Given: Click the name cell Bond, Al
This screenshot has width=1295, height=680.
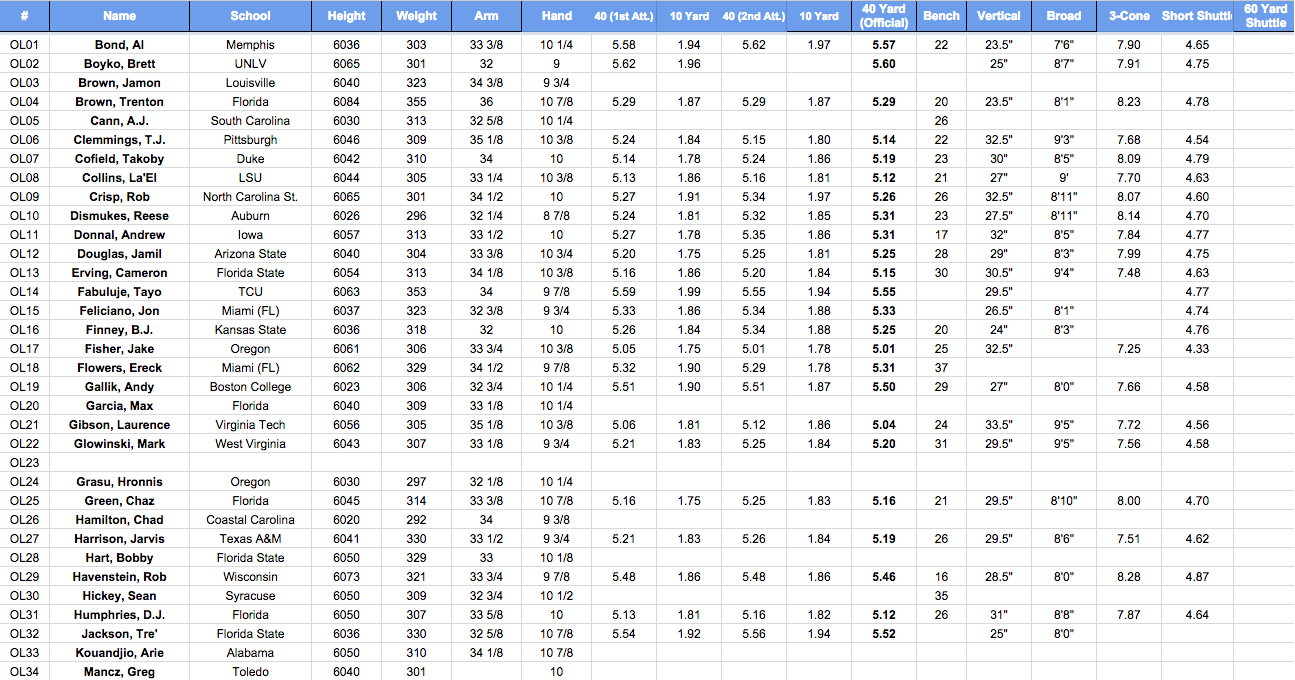Looking at the screenshot, I should (x=119, y=45).
